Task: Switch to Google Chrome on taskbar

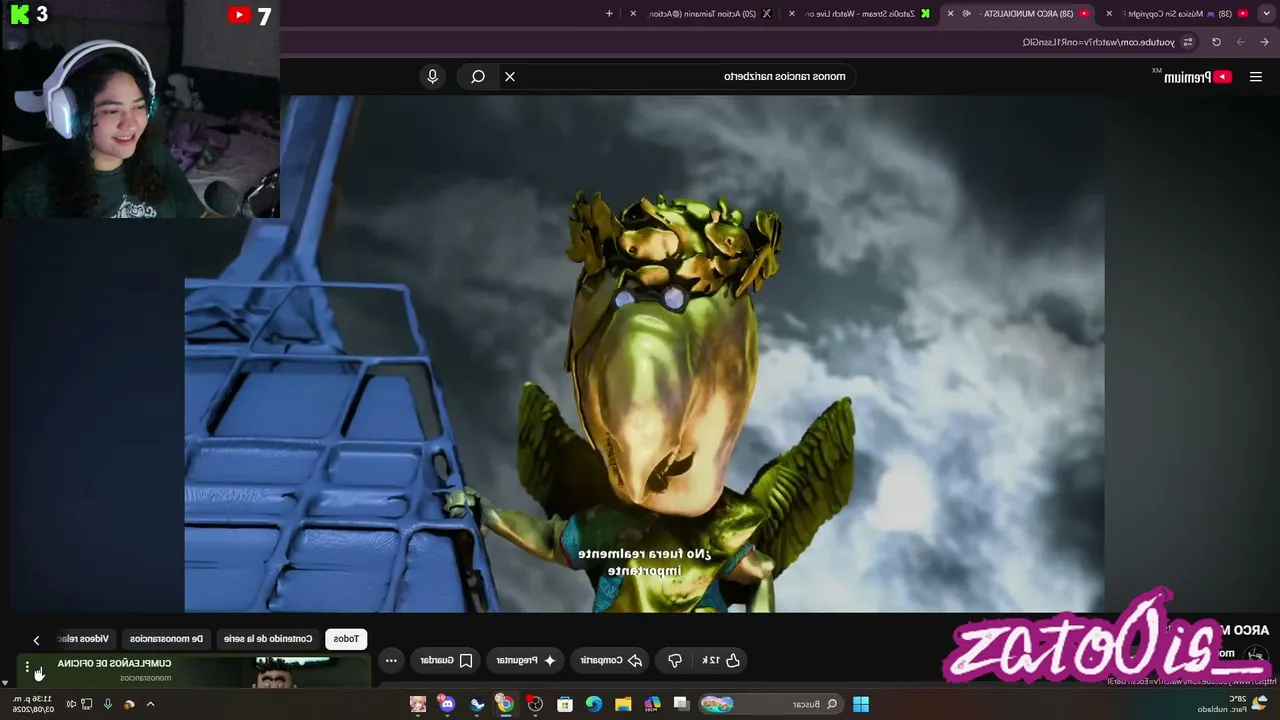Action: 506,704
